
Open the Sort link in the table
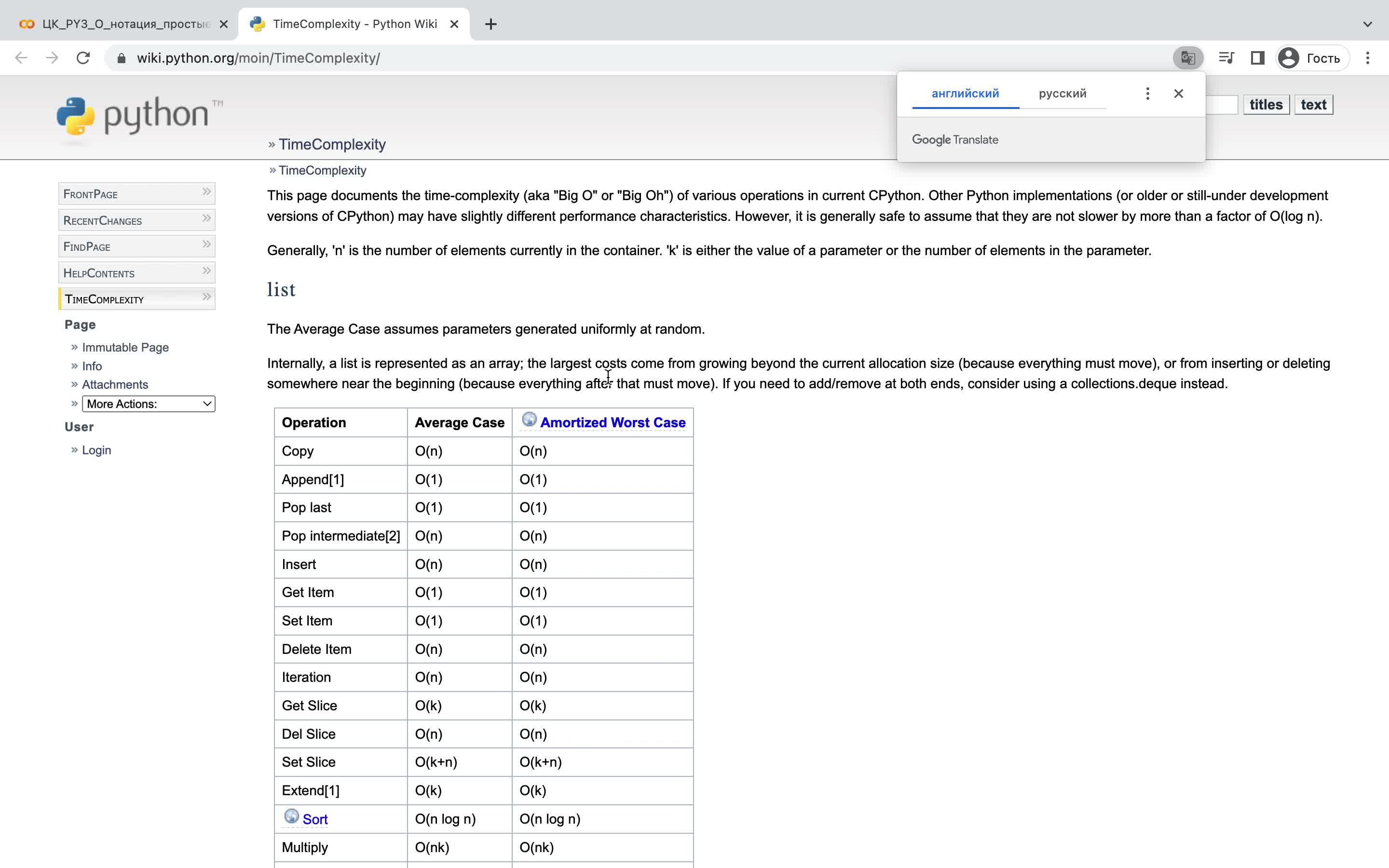click(x=315, y=819)
